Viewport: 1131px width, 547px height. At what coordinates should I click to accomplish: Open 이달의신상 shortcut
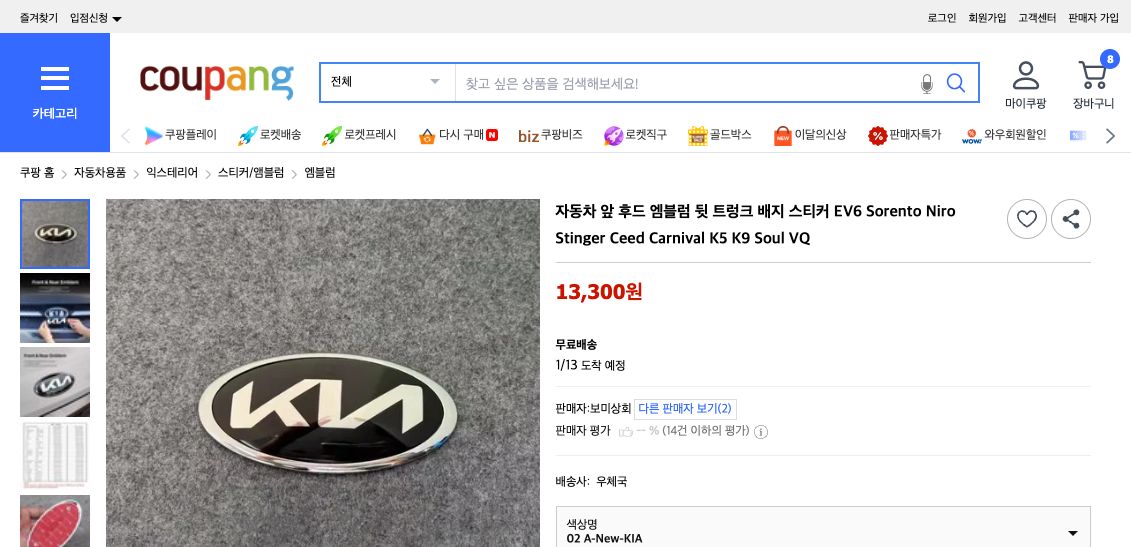point(810,135)
